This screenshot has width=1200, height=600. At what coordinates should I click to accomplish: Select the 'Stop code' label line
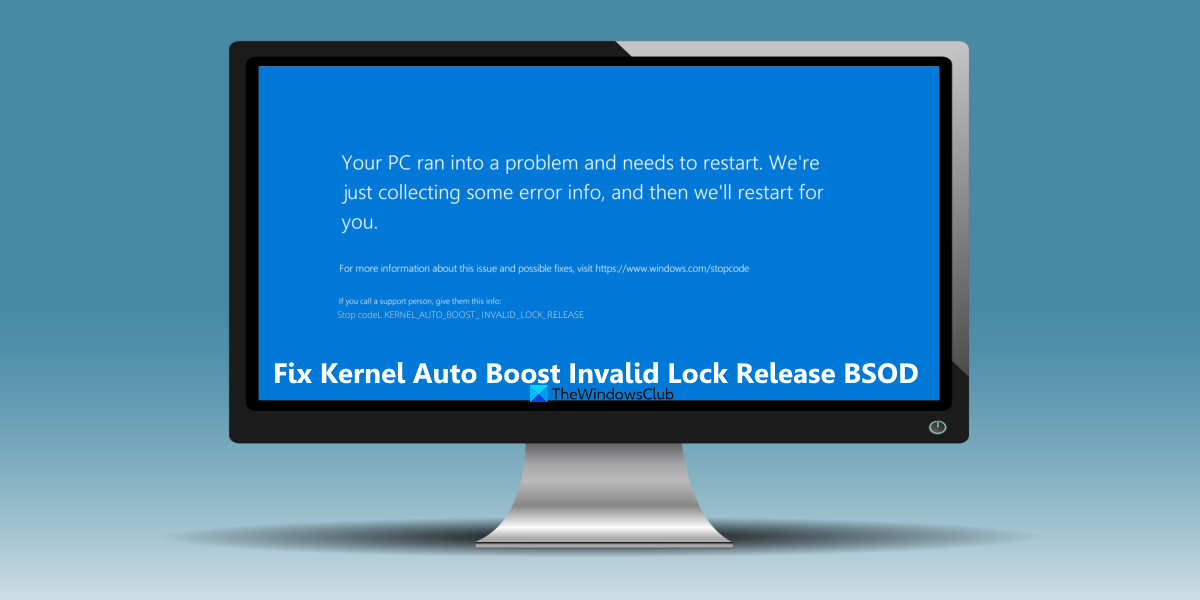click(x=360, y=314)
